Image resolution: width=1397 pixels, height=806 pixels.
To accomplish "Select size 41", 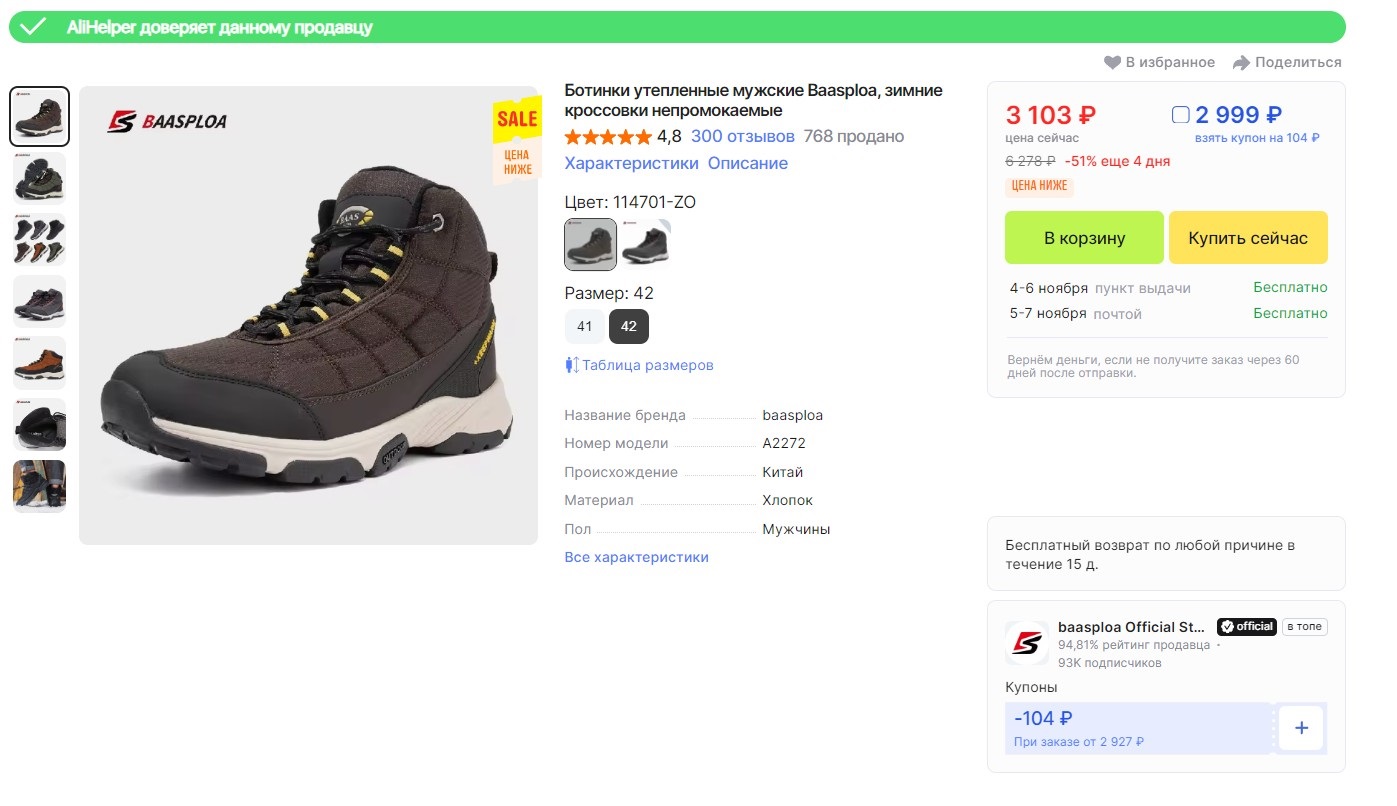I will (584, 327).
